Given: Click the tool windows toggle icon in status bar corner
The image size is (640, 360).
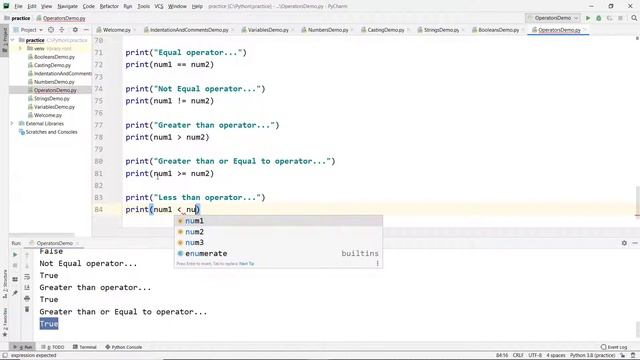Looking at the screenshot, I should point(5,355).
